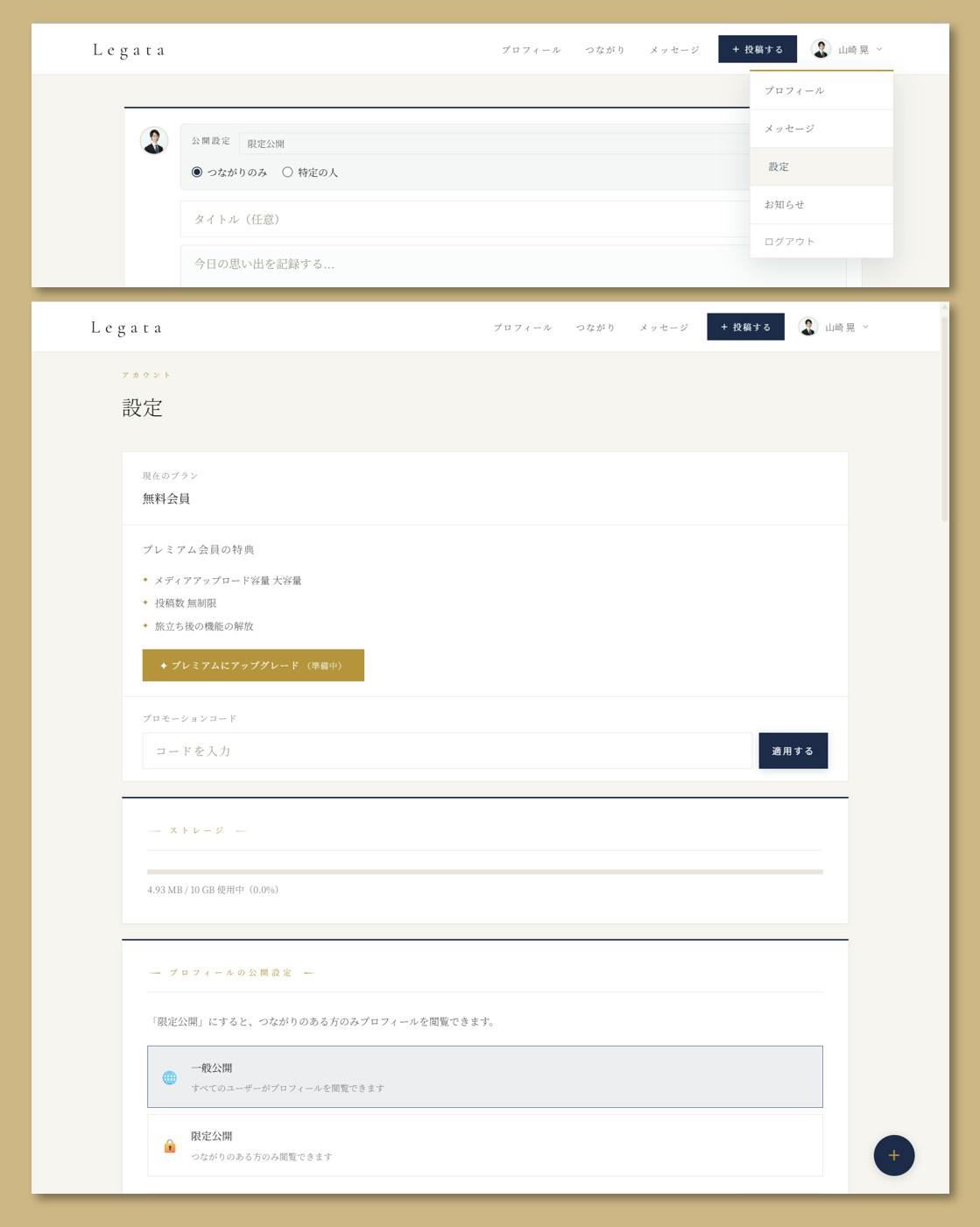
Task: Expand the 山崎 晃 chevron on the settings page
Action: tap(866, 327)
